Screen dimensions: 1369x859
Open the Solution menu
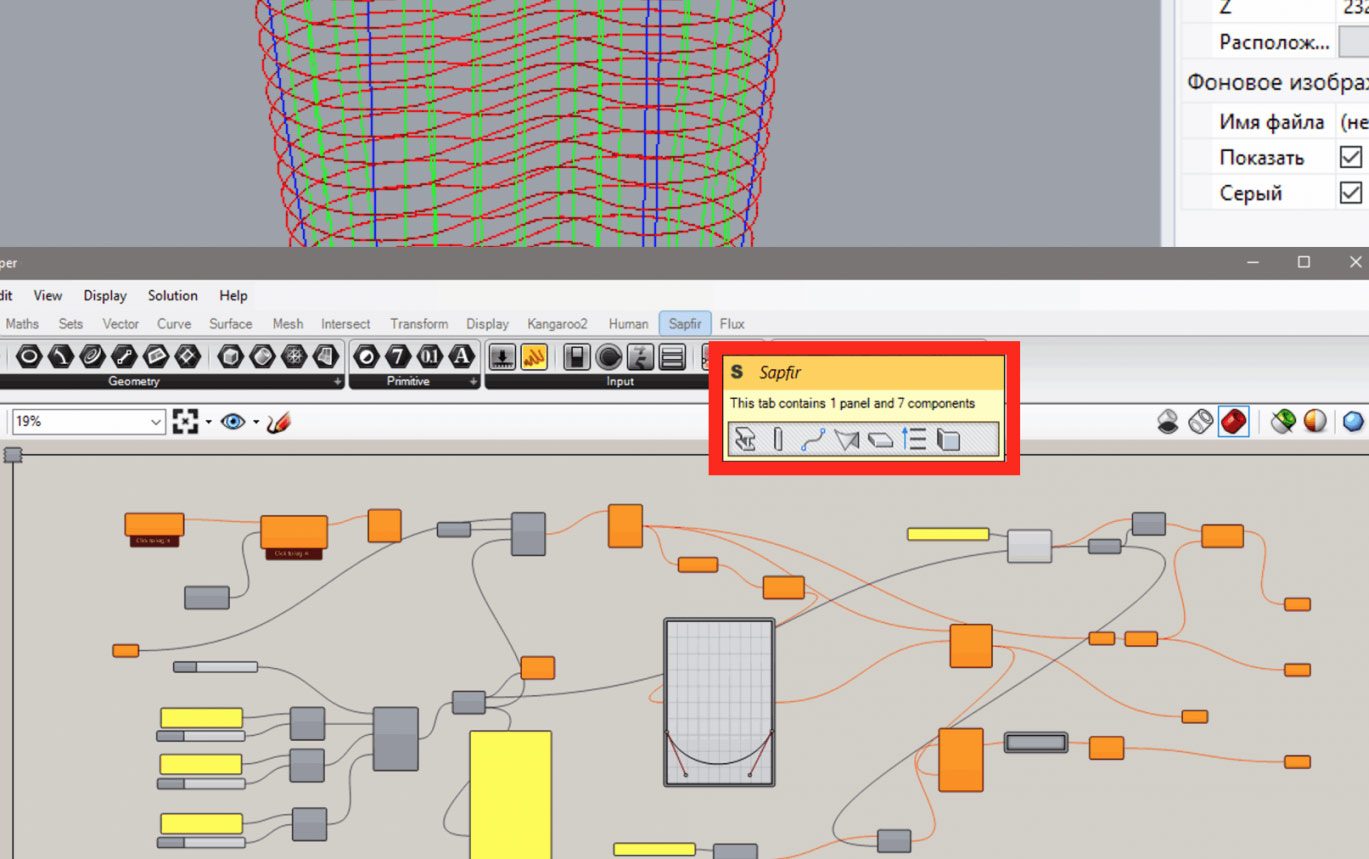tap(172, 296)
